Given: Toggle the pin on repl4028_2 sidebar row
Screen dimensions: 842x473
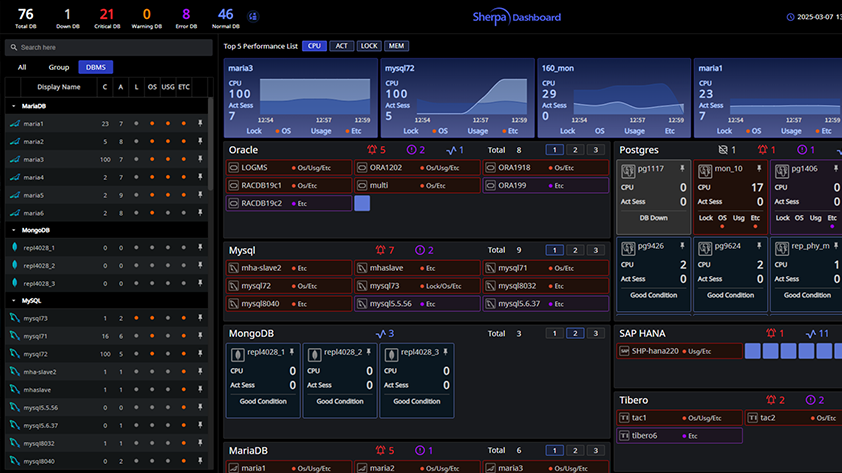Looking at the screenshot, I should point(200,265).
